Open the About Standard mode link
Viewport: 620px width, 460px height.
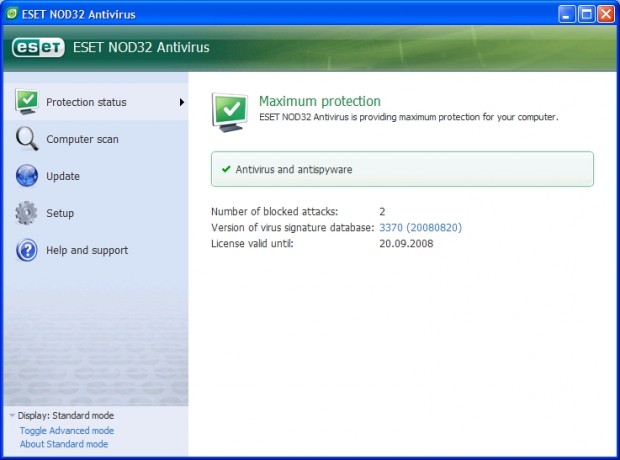pyautogui.click(x=64, y=444)
